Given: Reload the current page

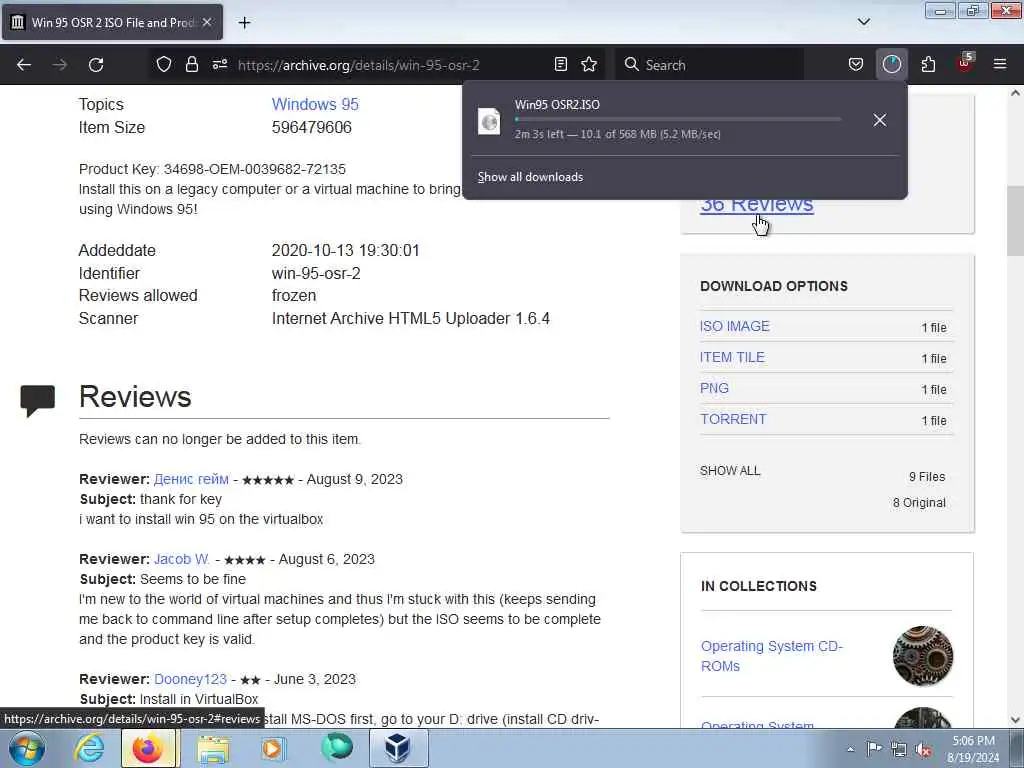Looking at the screenshot, I should click(x=96, y=65).
